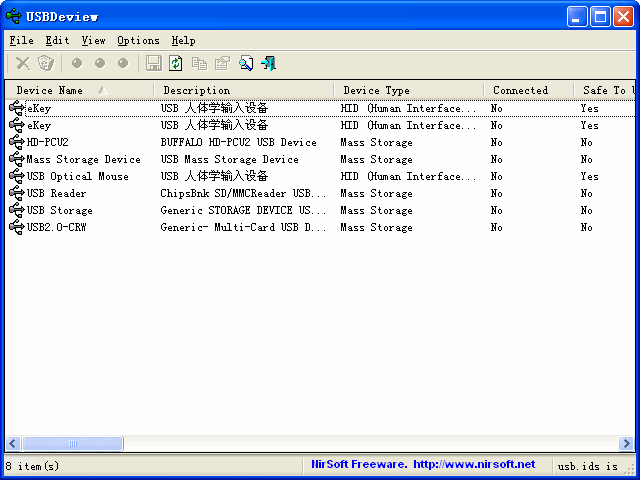Click the USB icon beside HD-PCU2
640x480 pixels.
pos(16,142)
